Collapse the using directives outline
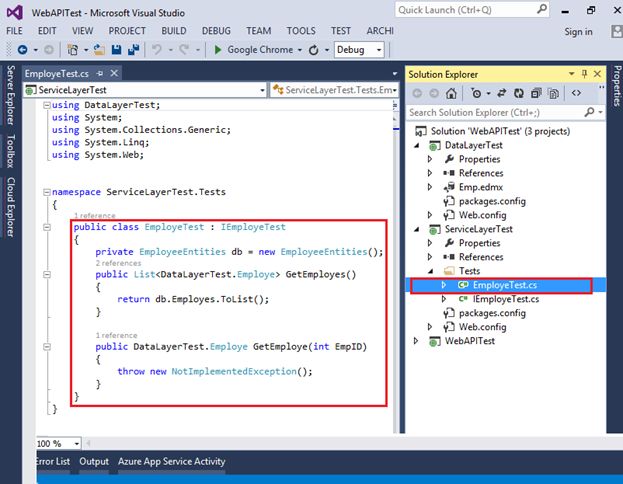The height and width of the screenshot is (484, 623). [47, 105]
